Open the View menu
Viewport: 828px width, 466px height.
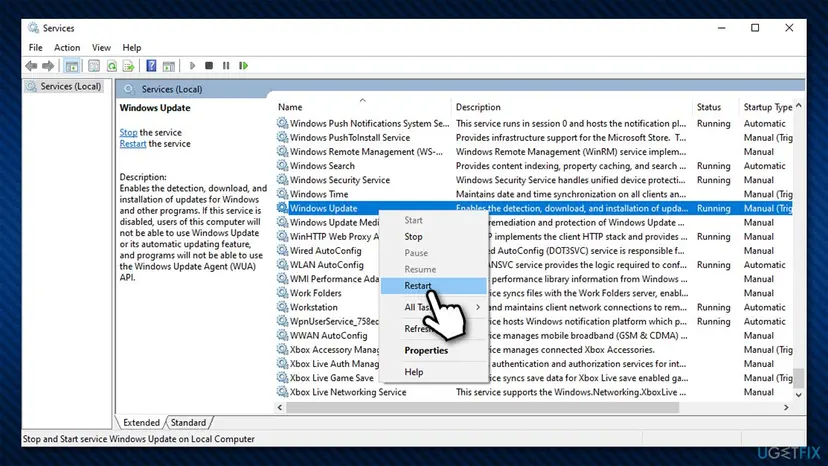(x=101, y=48)
